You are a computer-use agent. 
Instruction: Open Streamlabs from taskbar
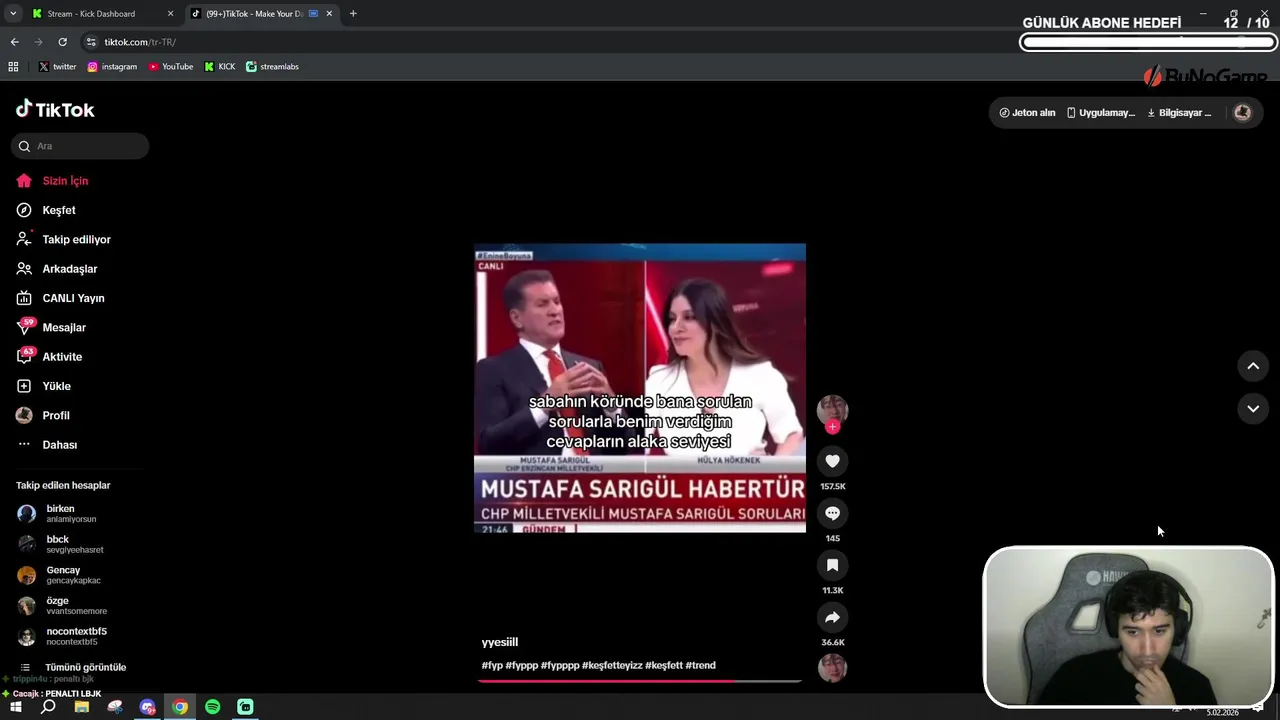[x=245, y=707]
